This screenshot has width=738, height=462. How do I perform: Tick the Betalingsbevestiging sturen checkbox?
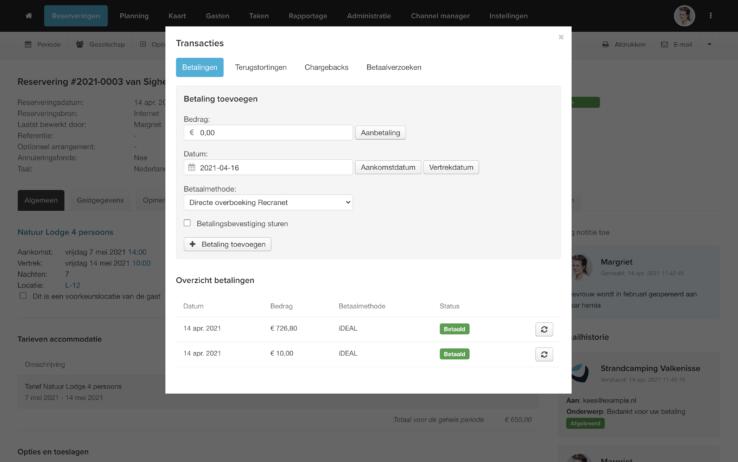pos(187,223)
